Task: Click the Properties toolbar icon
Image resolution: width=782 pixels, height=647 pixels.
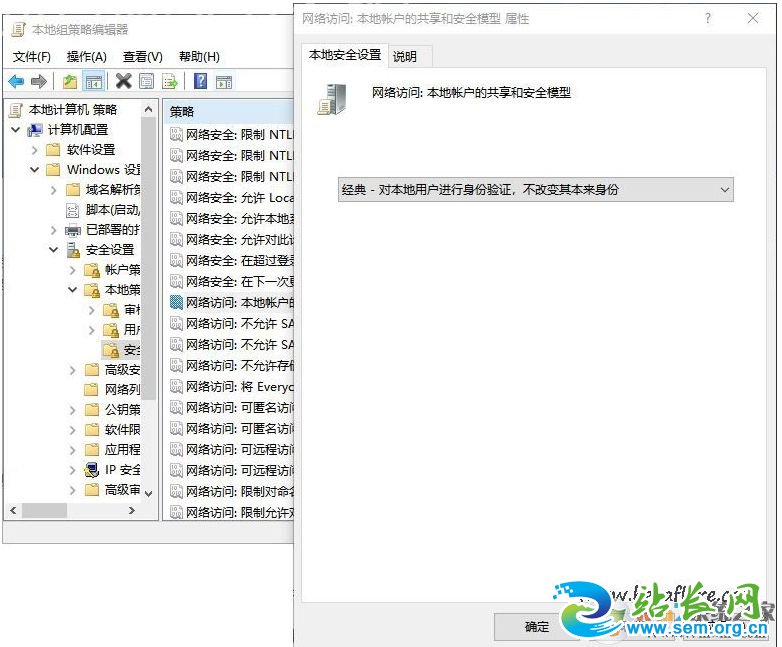Action: (147, 81)
